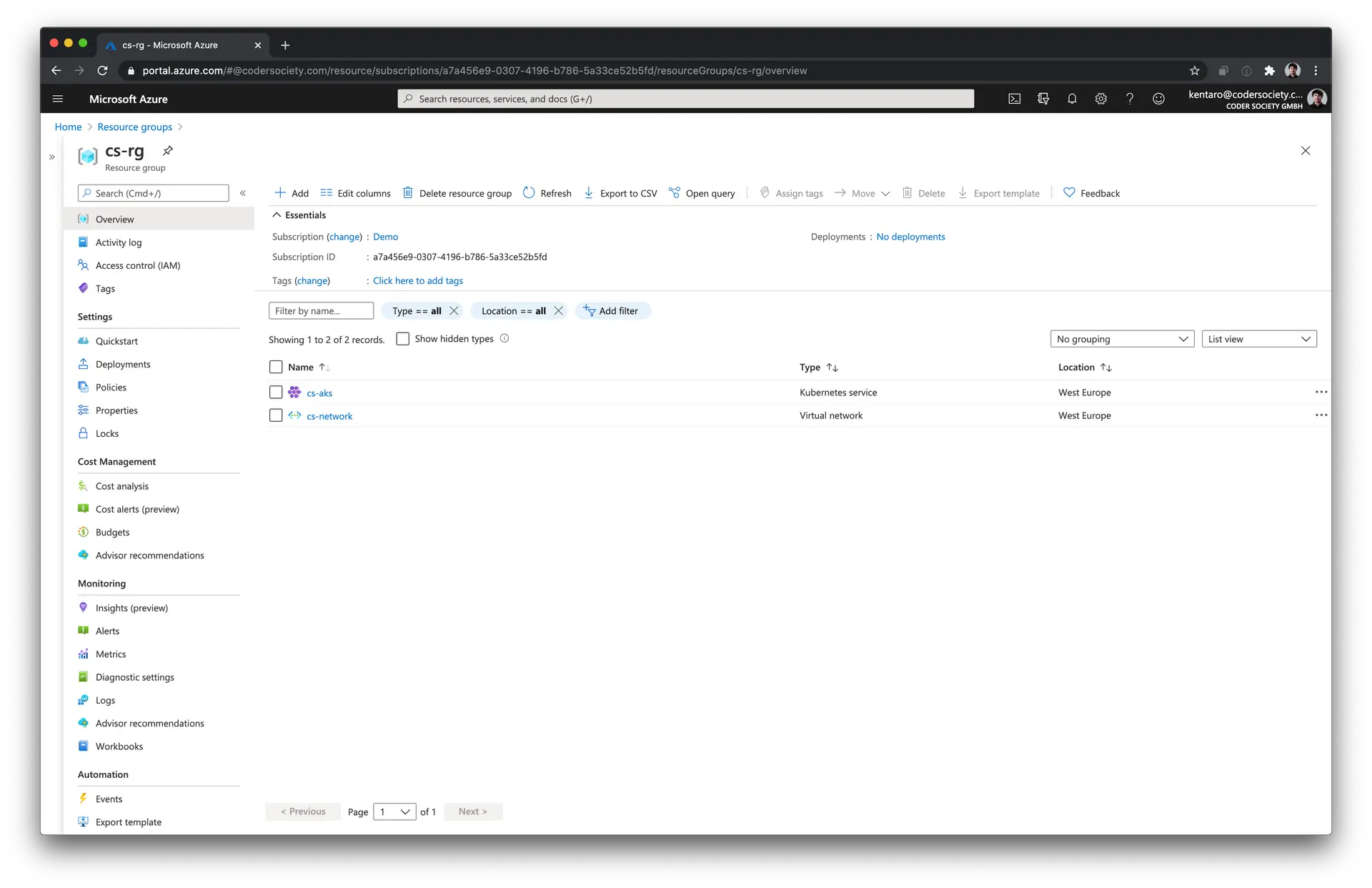Open the notifications bell icon
The height and width of the screenshot is (888, 1372).
click(x=1071, y=99)
